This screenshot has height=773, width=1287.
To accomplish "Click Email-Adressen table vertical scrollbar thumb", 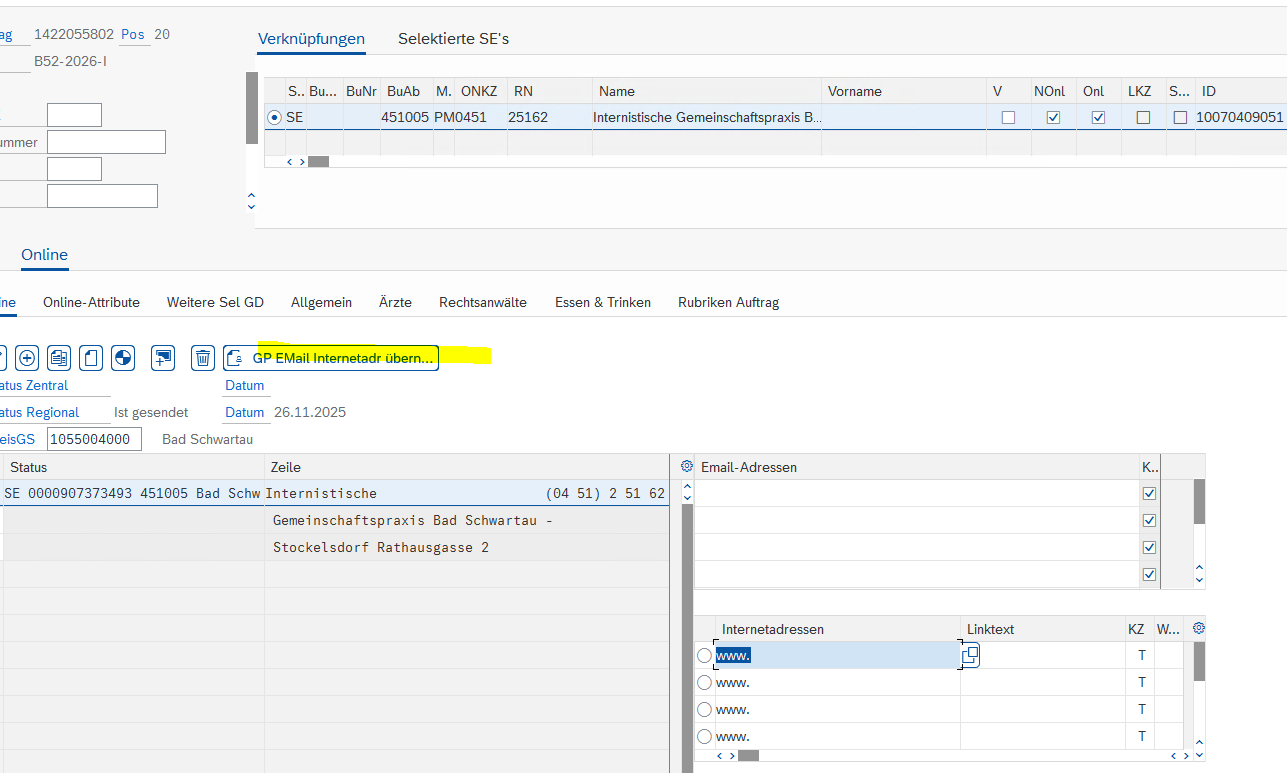I will [1200, 501].
